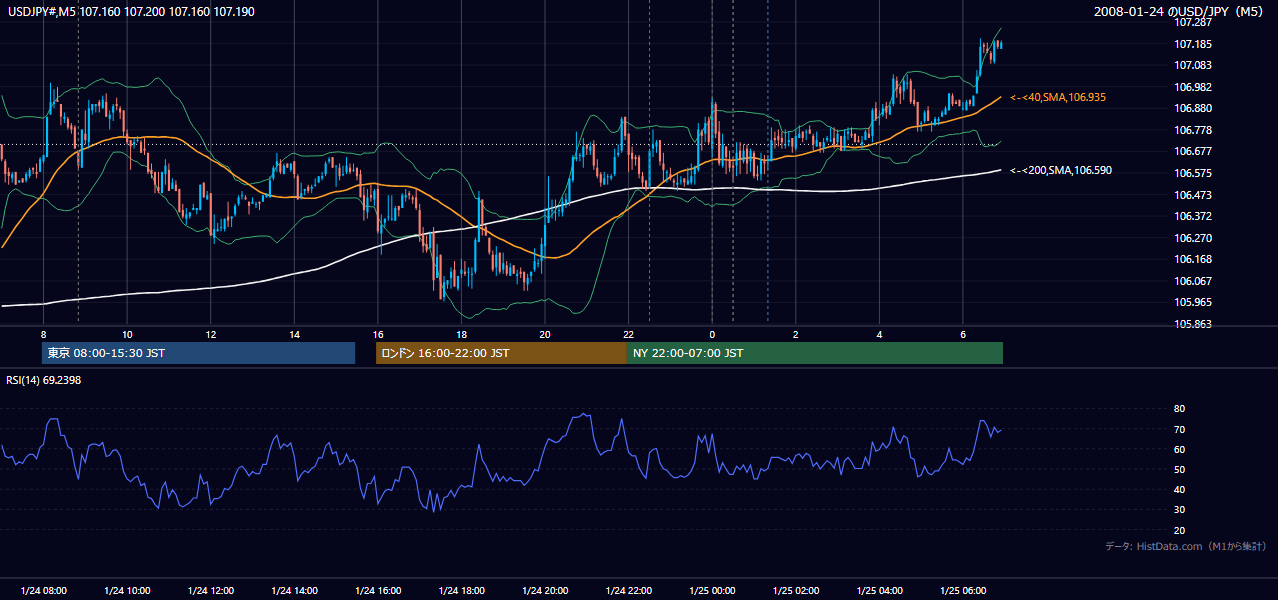This screenshot has height=600, width=1278.
Task: Click the 1/24 16:00 time axis label
Action: [x=378, y=591]
